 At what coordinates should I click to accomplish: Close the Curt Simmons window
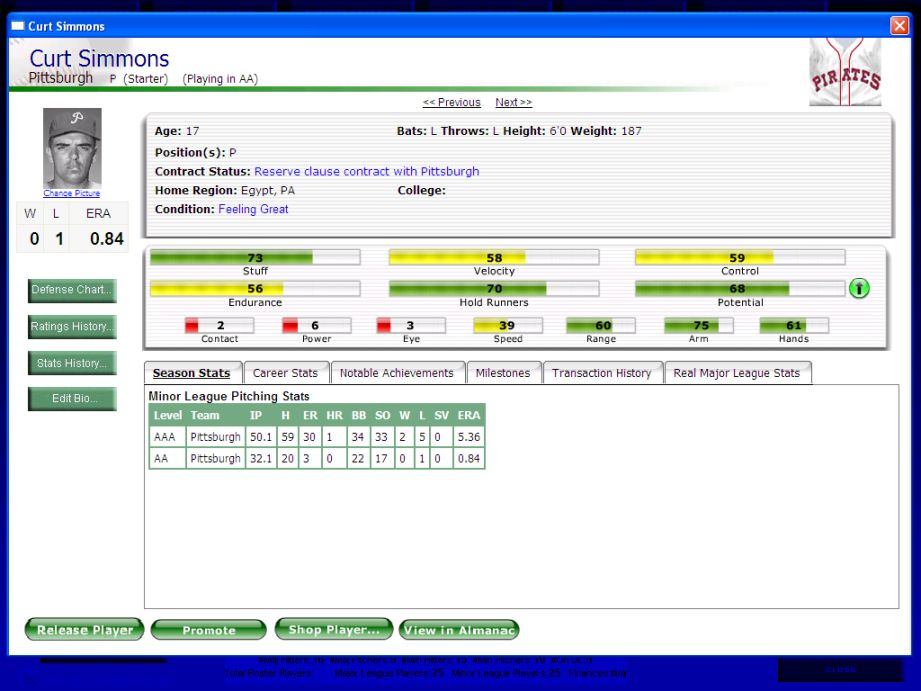[x=899, y=26]
